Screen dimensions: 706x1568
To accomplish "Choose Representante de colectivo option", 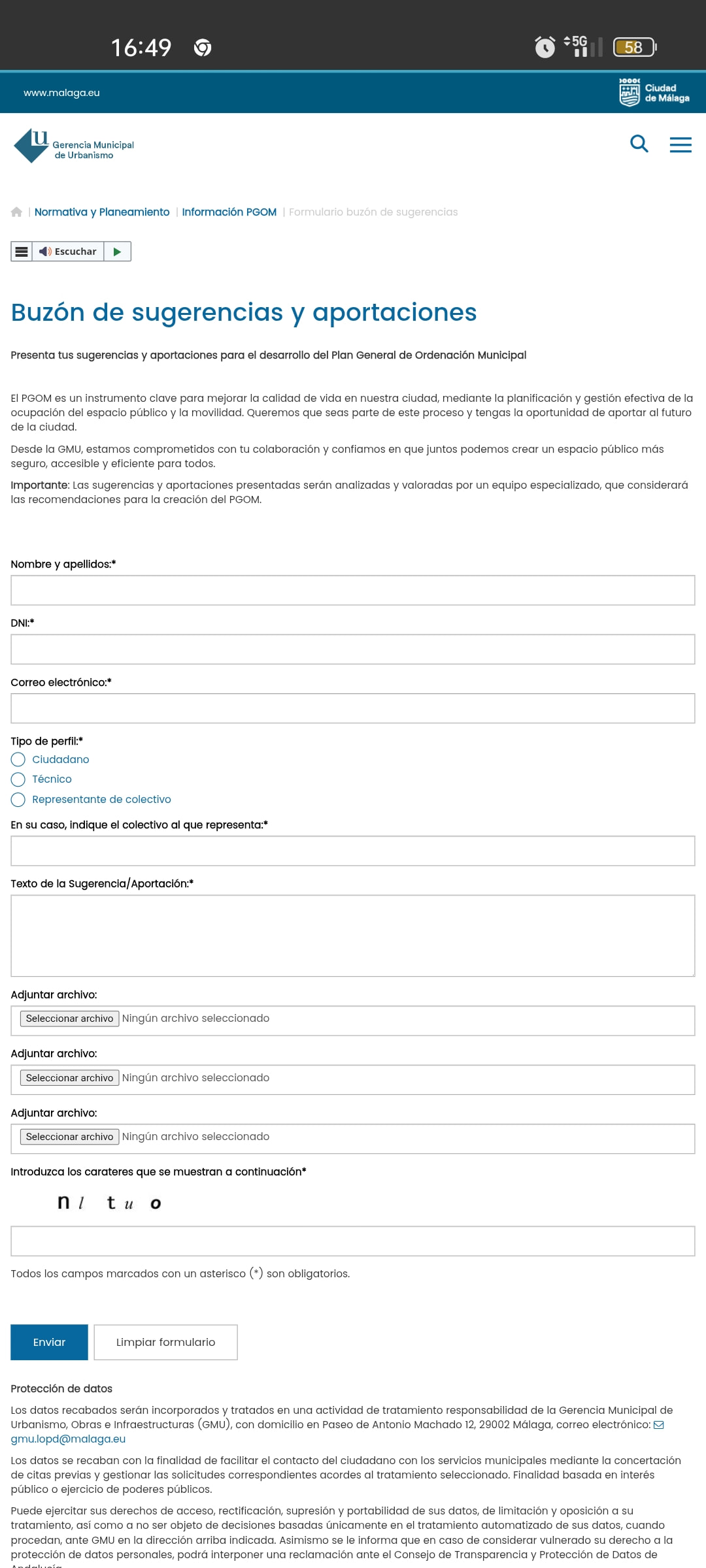I will click(x=18, y=800).
